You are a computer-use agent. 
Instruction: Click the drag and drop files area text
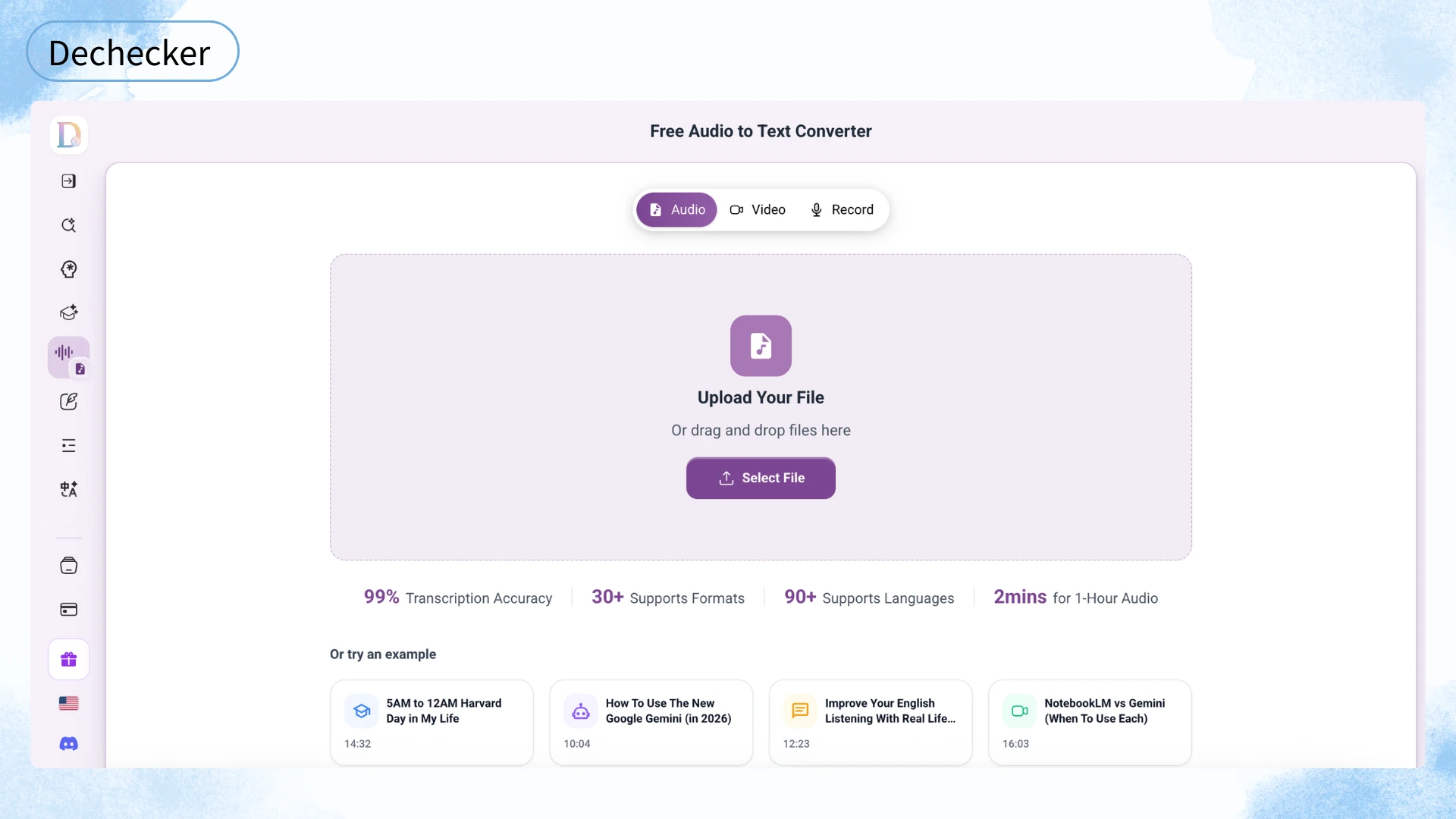point(761,430)
